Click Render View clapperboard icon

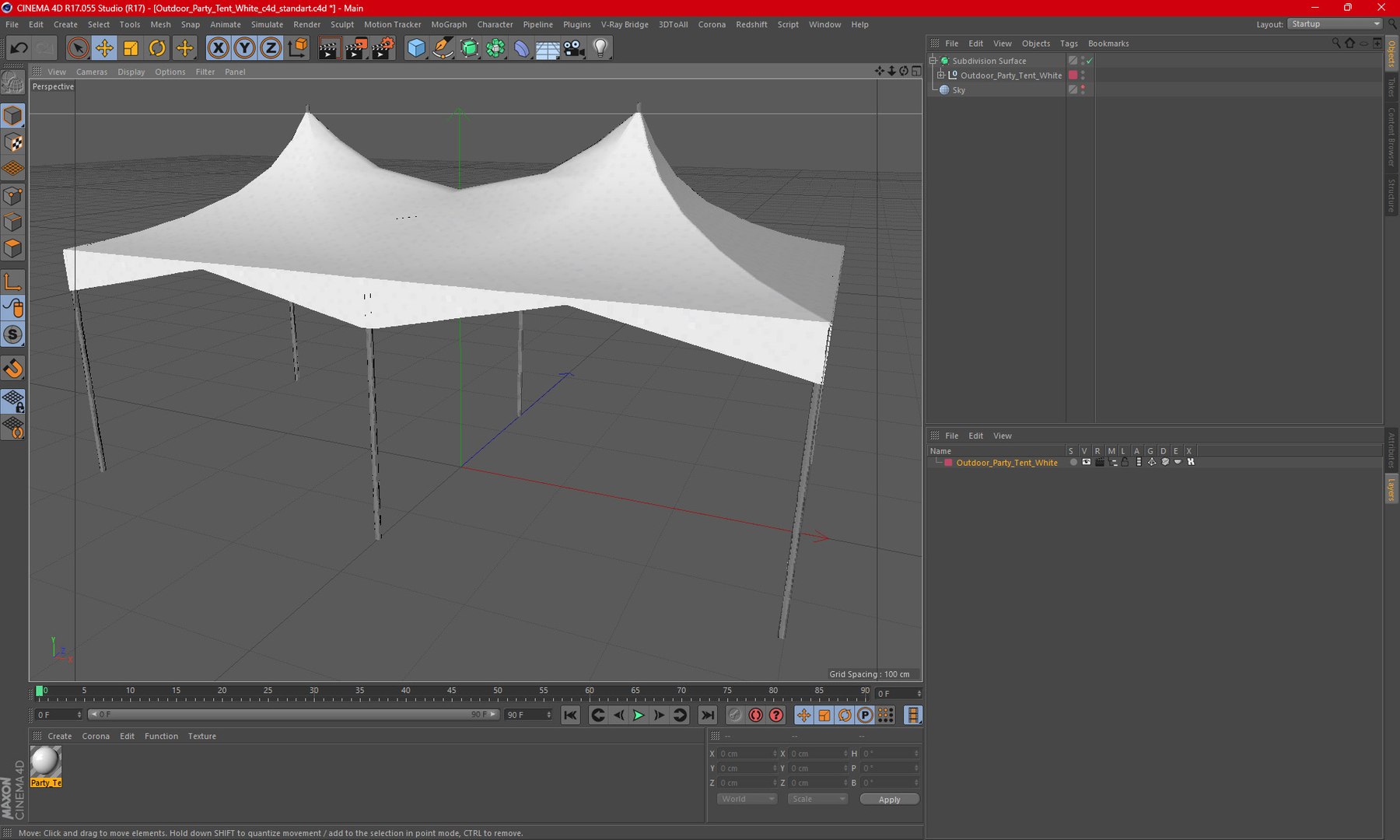tap(329, 48)
